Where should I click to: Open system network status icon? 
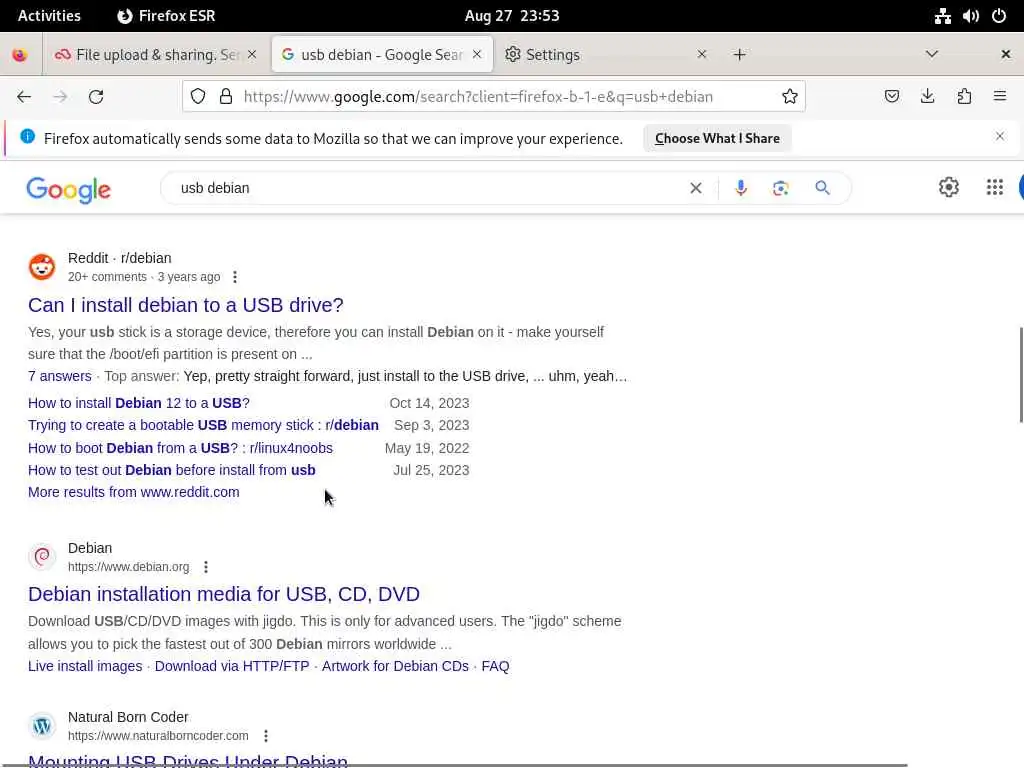click(942, 16)
